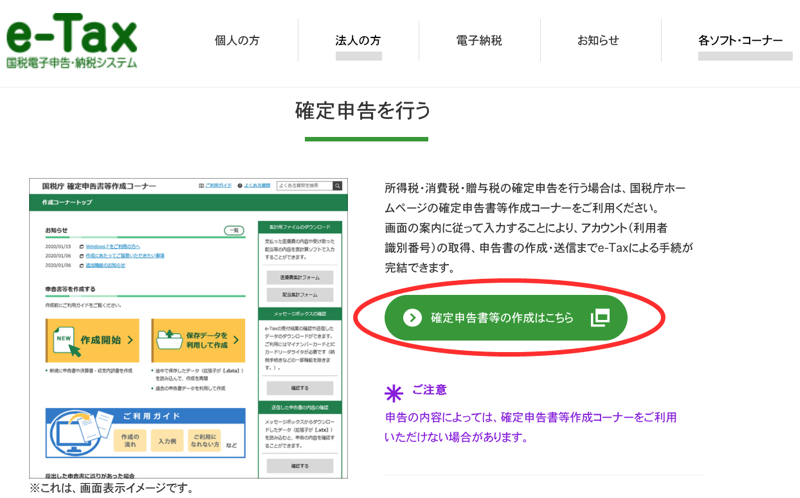Click the caption ※これは、画面表示イメージです。
This screenshot has height=498, width=800.
(x=112, y=488)
